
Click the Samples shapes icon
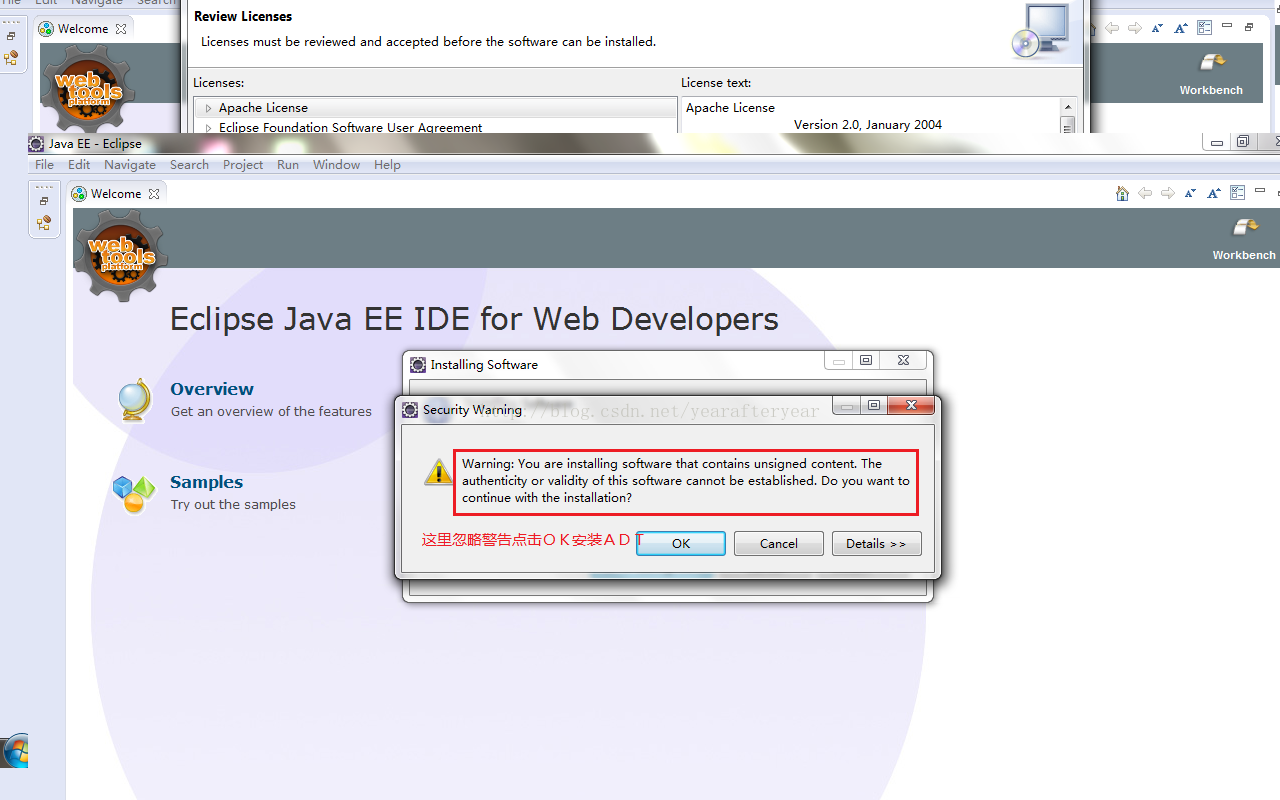click(134, 494)
